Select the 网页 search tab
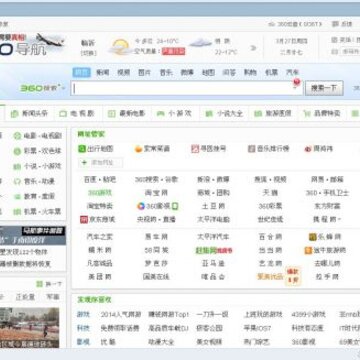The width and height of the screenshot is (360, 360). [81, 72]
